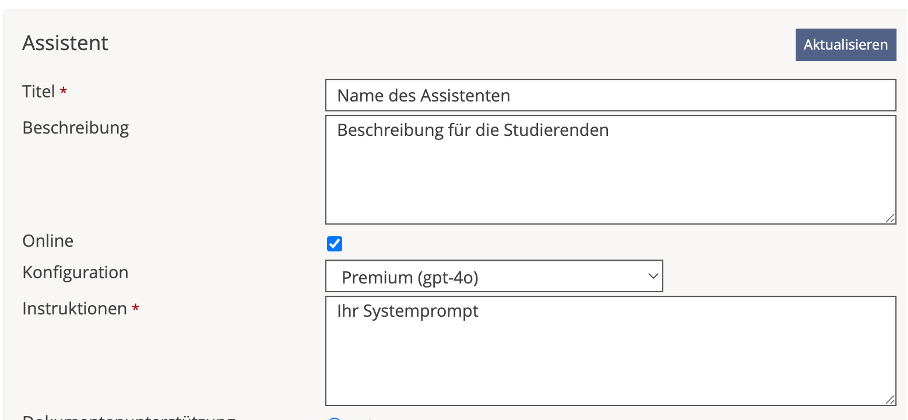The image size is (908, 420).
Task: Click the Titel field label
Action: (x=38, y=91)
